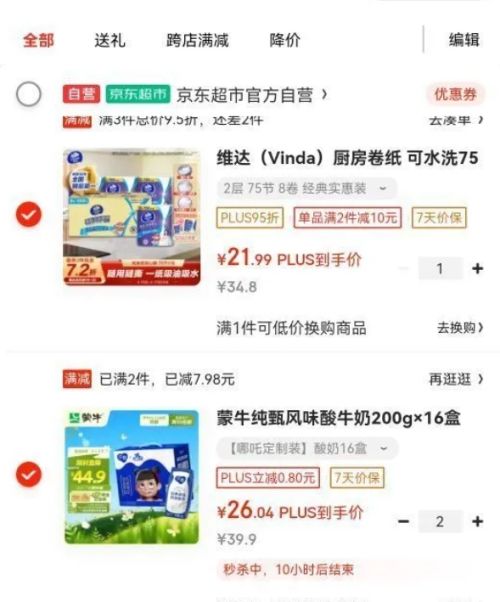Image resolution: width=500 pixels, height=602 pixels.
Task: Click the red 自营 badge
Action: tap(81, 94)
